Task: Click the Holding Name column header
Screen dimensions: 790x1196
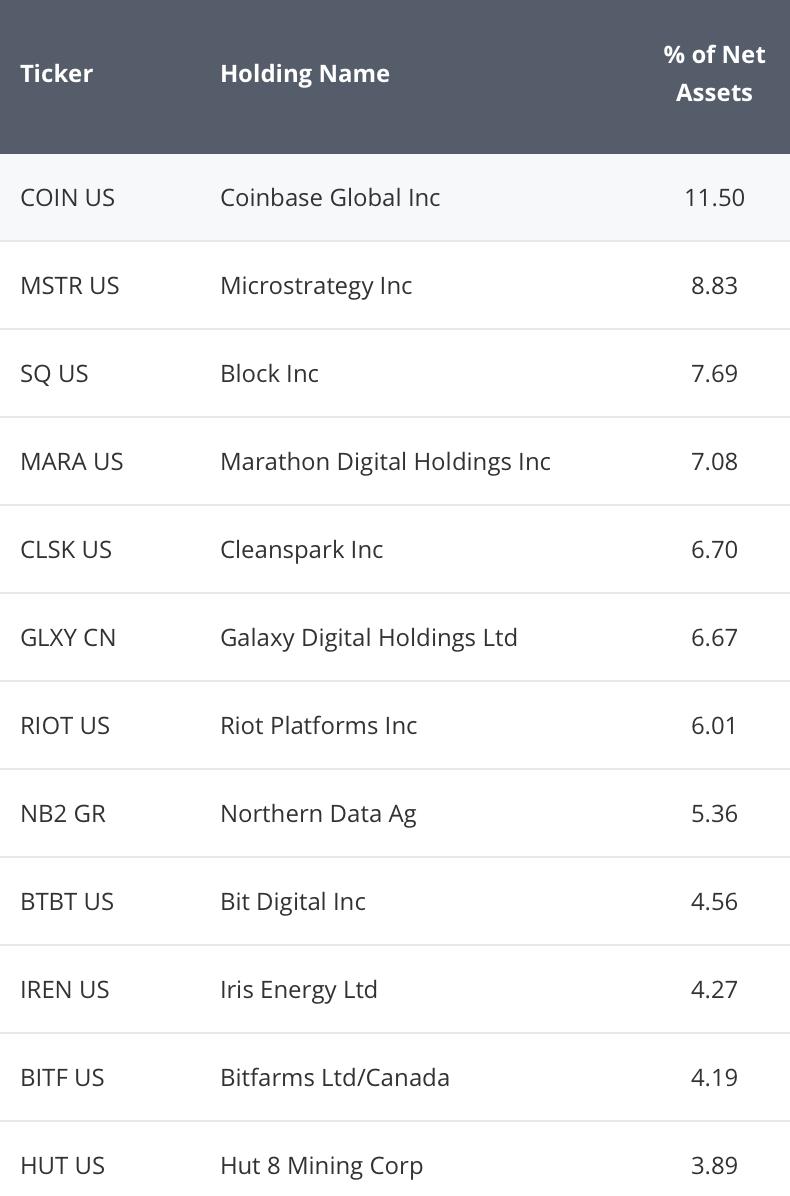Action: pos(305,73)
